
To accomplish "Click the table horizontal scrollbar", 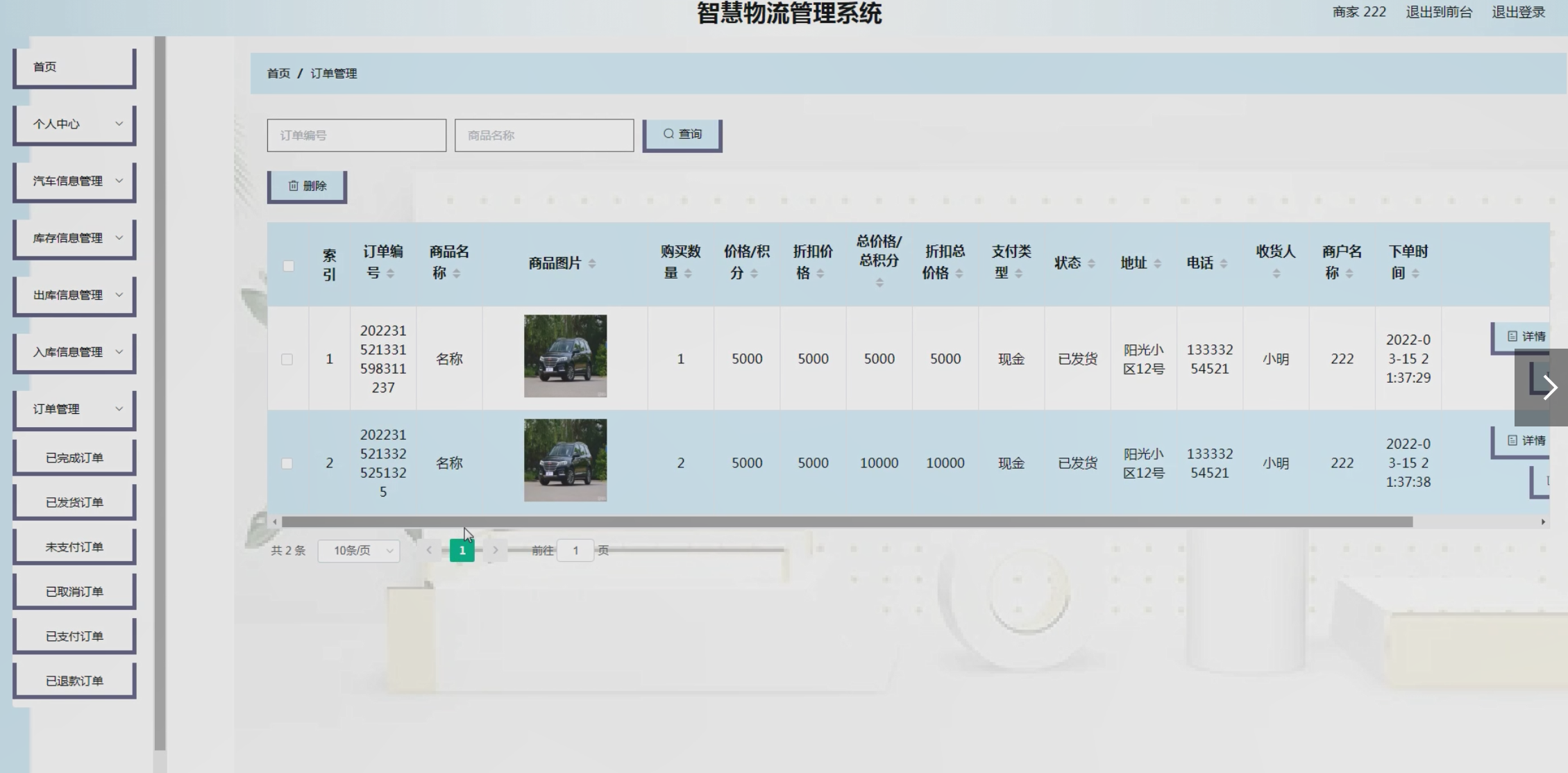I will tap(847, 522).
